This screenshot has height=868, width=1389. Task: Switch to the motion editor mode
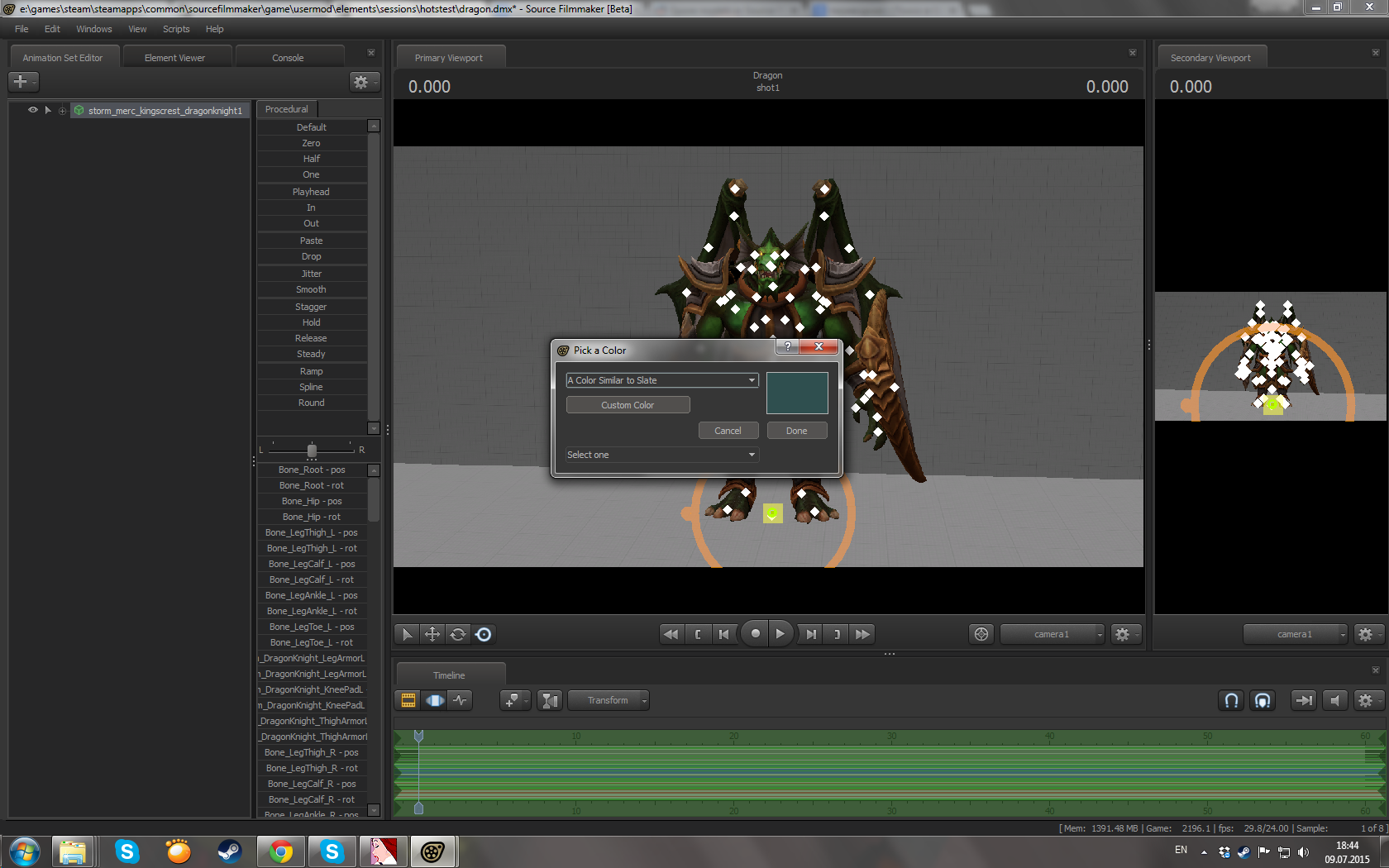click(x=435, y=700)
